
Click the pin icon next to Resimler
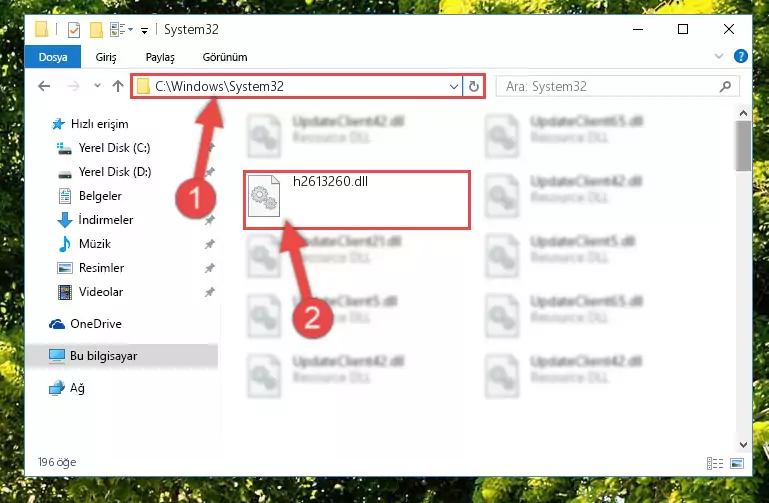tap(209, 268)
